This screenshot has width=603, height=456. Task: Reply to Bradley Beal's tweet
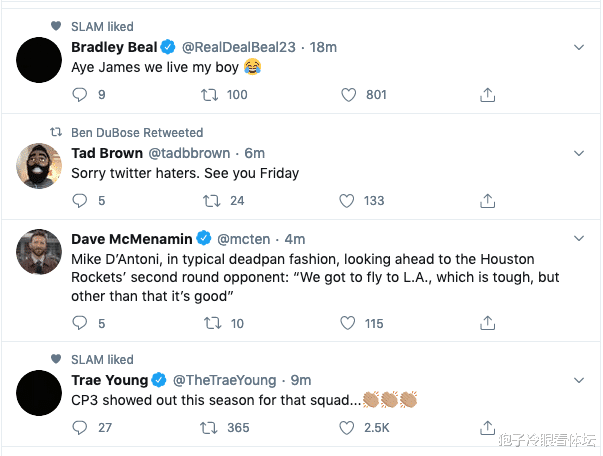tap(81, 95)
